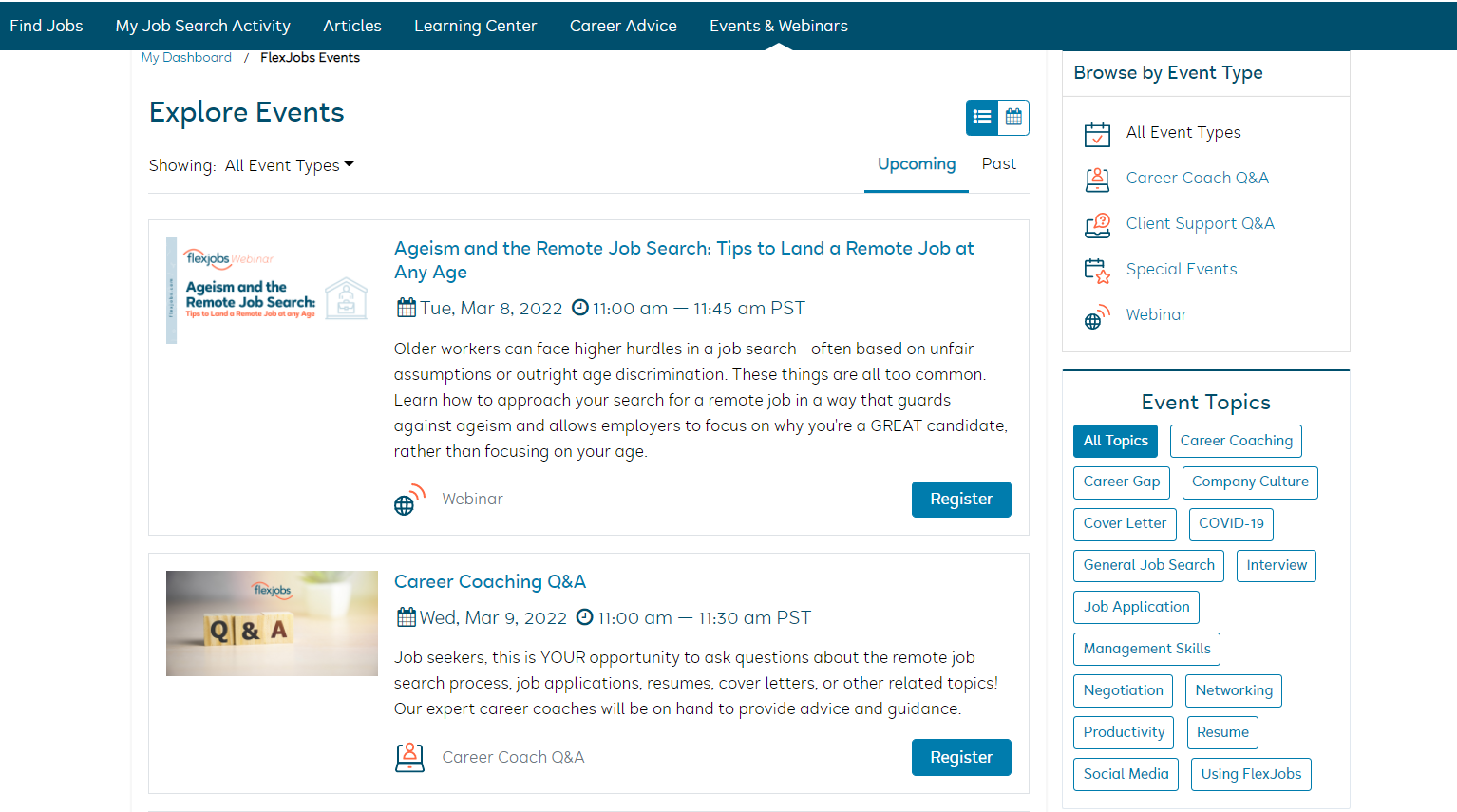1457x812 pixels.
Task: Browse Client Support Q&A event type
Action: 1200,224
